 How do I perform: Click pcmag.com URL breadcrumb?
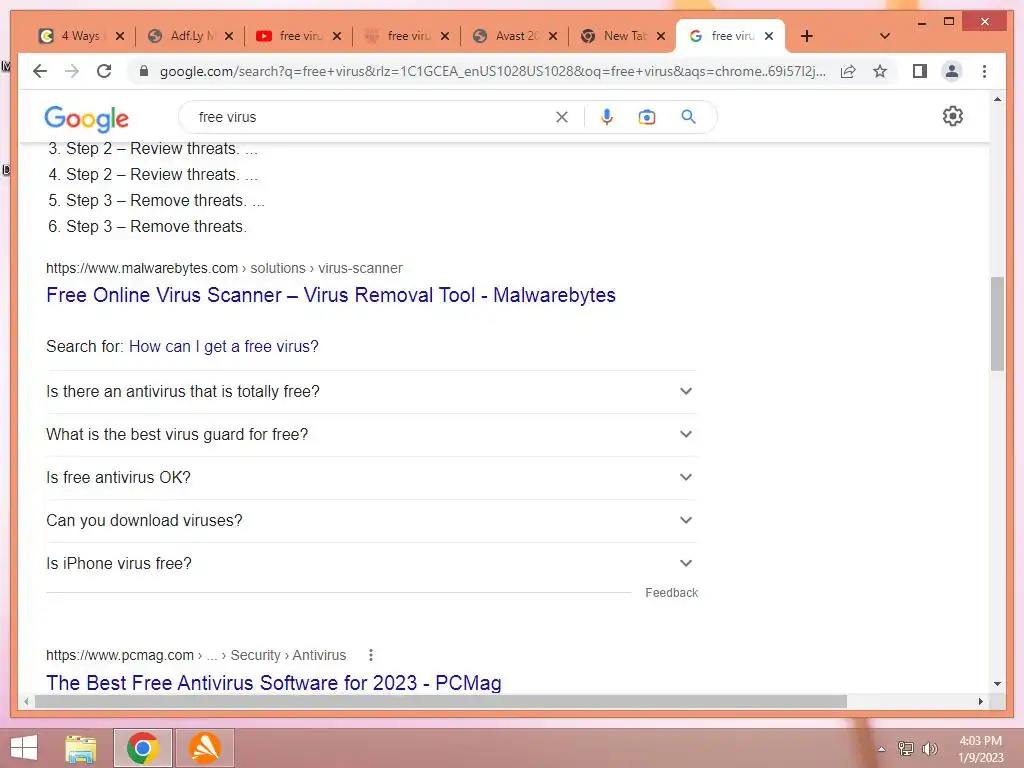(196, 655)
